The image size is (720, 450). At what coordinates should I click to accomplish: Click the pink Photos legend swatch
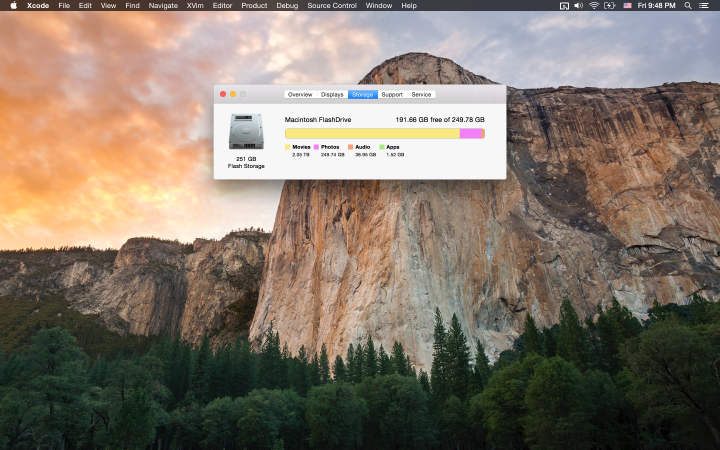pyautogui.click(x=316, y=147)
